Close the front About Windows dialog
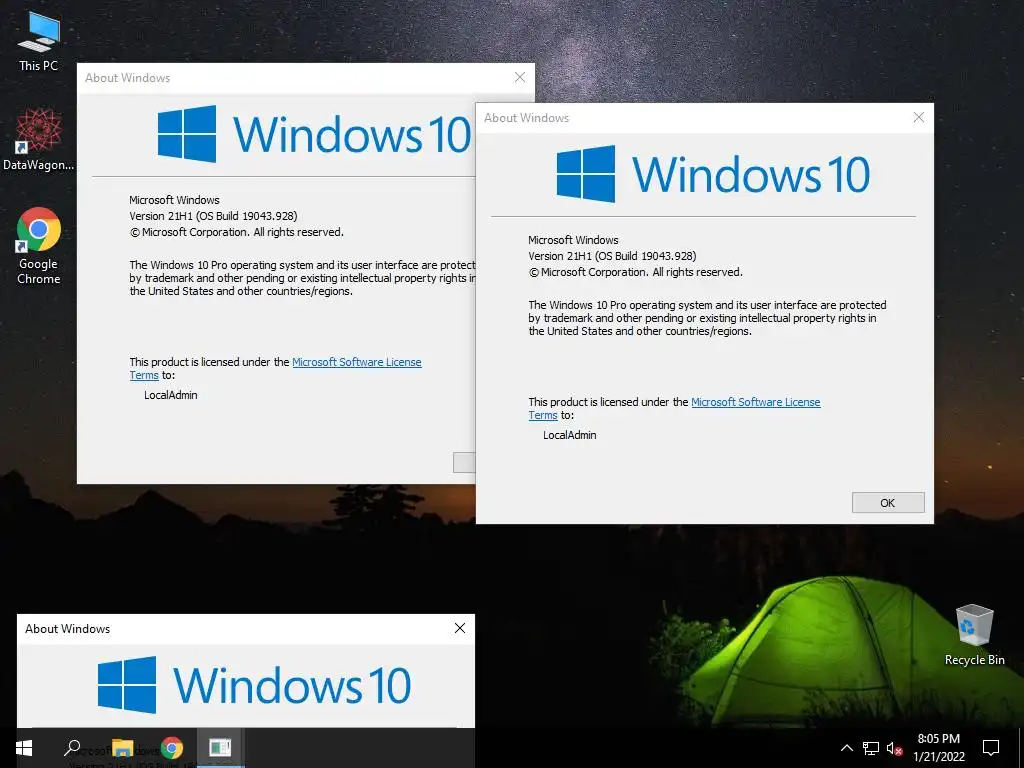This screenshot has width=1024, height=768. pos(918,118)
